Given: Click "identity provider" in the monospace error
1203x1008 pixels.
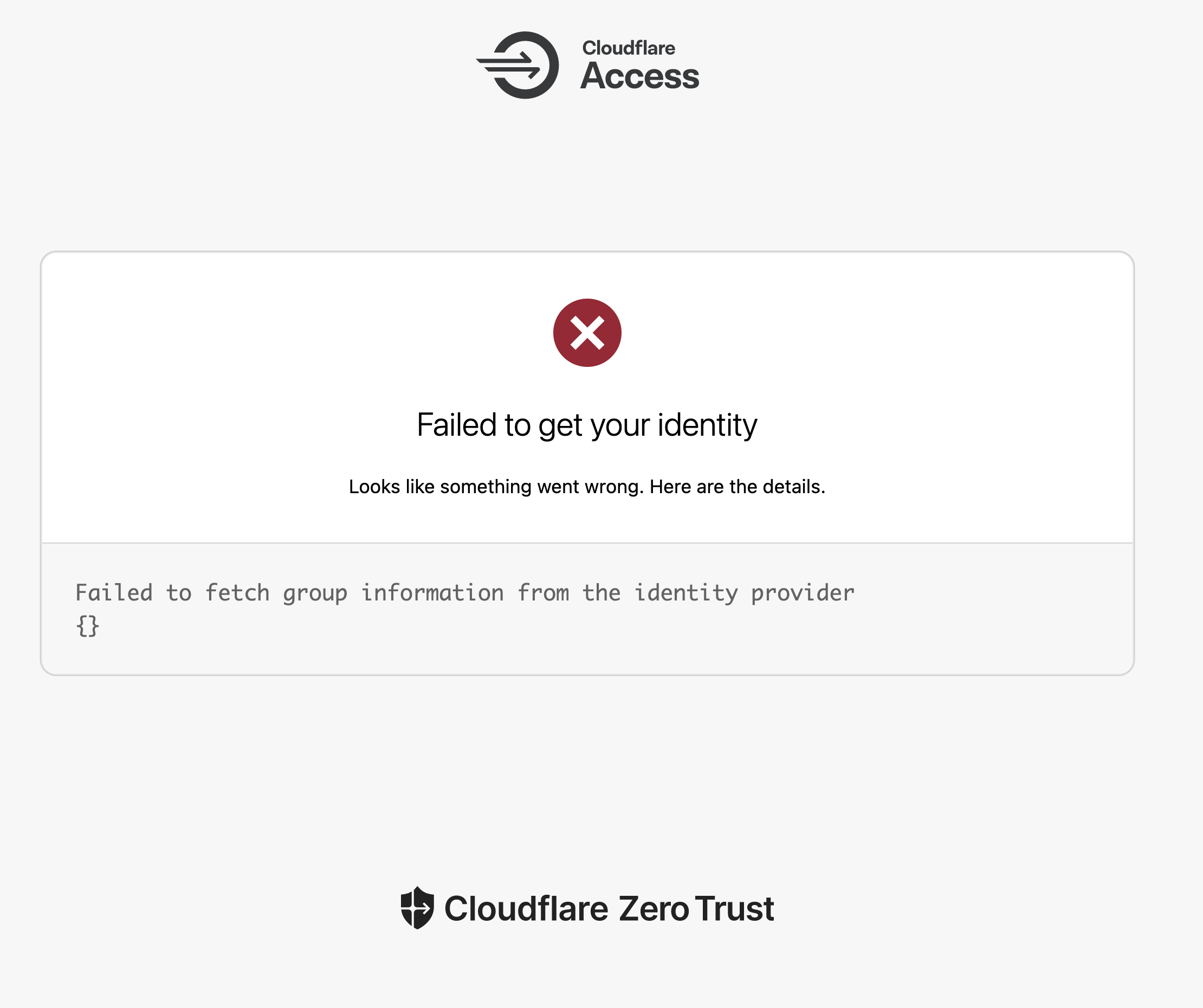Looking at the screenshot, I should coord(744,593).
